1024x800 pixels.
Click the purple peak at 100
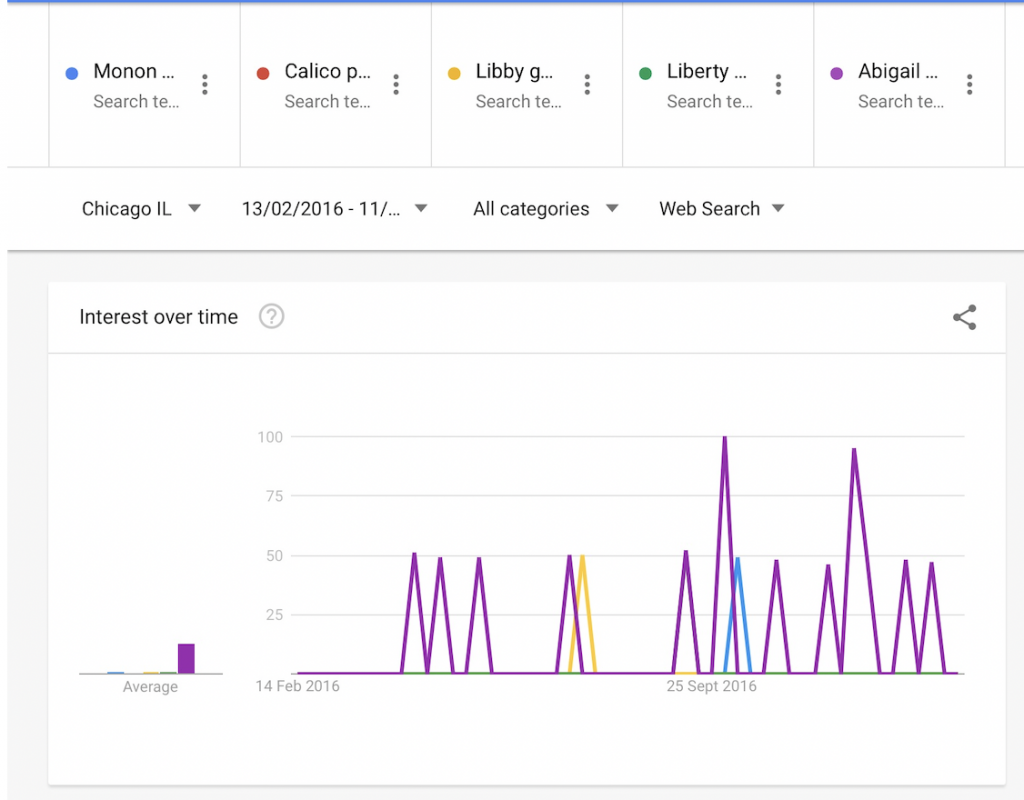coord(724,438)
